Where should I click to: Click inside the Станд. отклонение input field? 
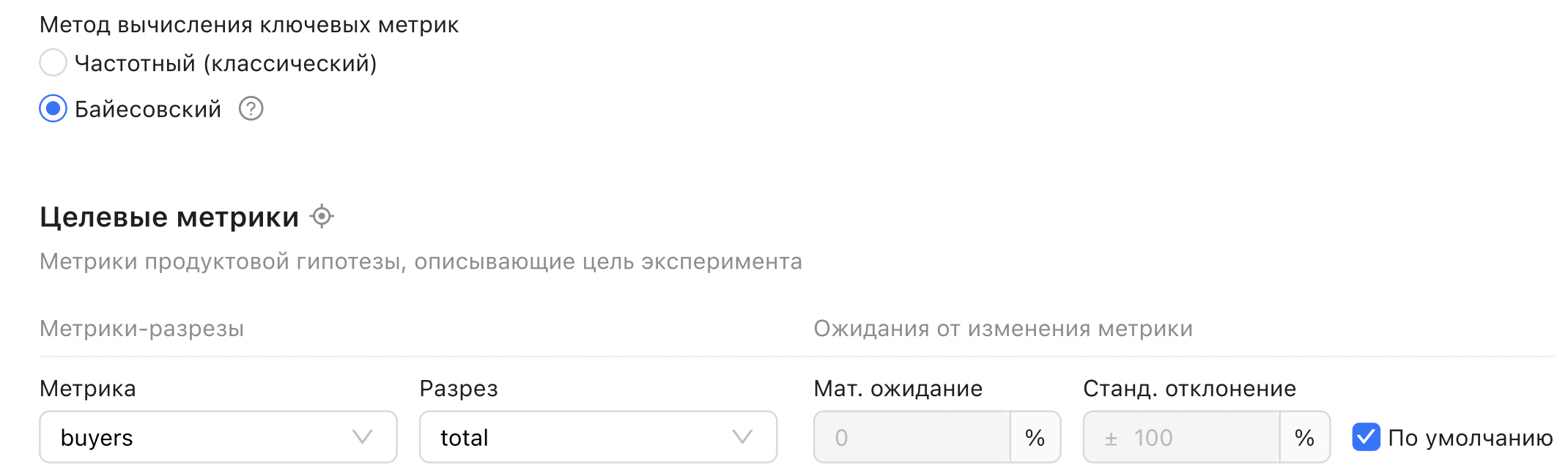1187,437
